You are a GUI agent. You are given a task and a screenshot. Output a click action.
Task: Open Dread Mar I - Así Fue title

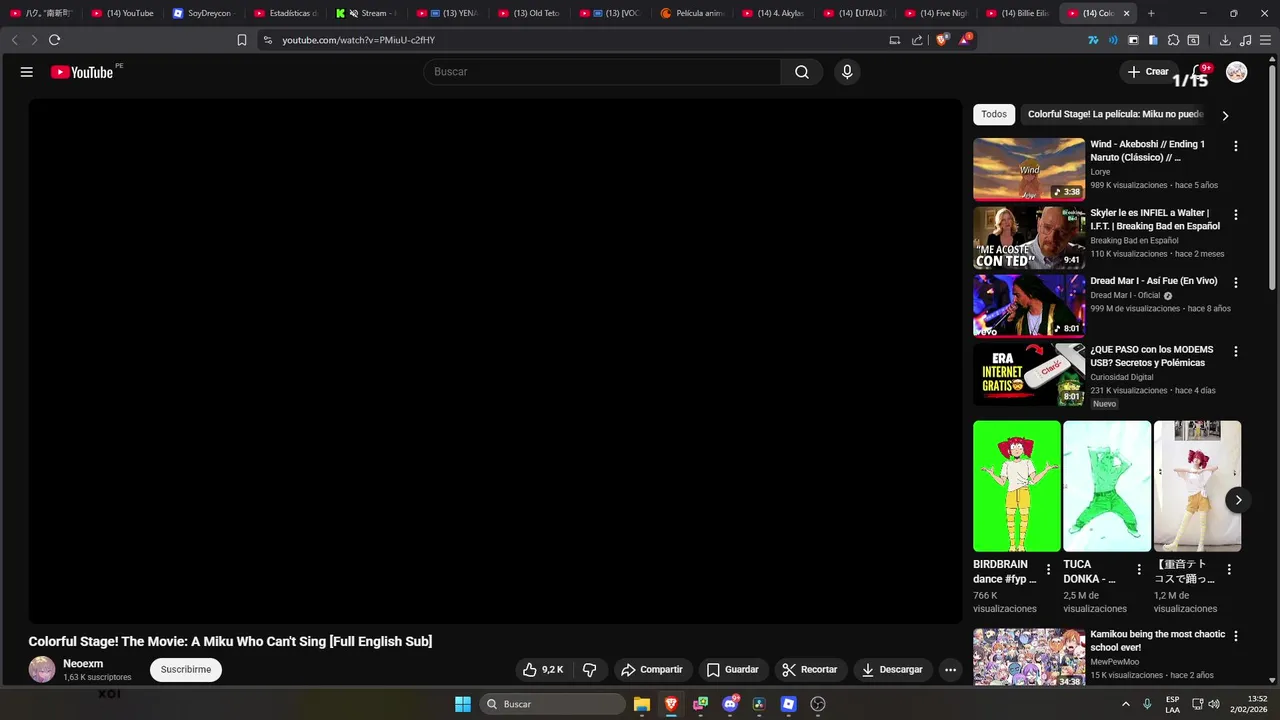pos(1154,281)
